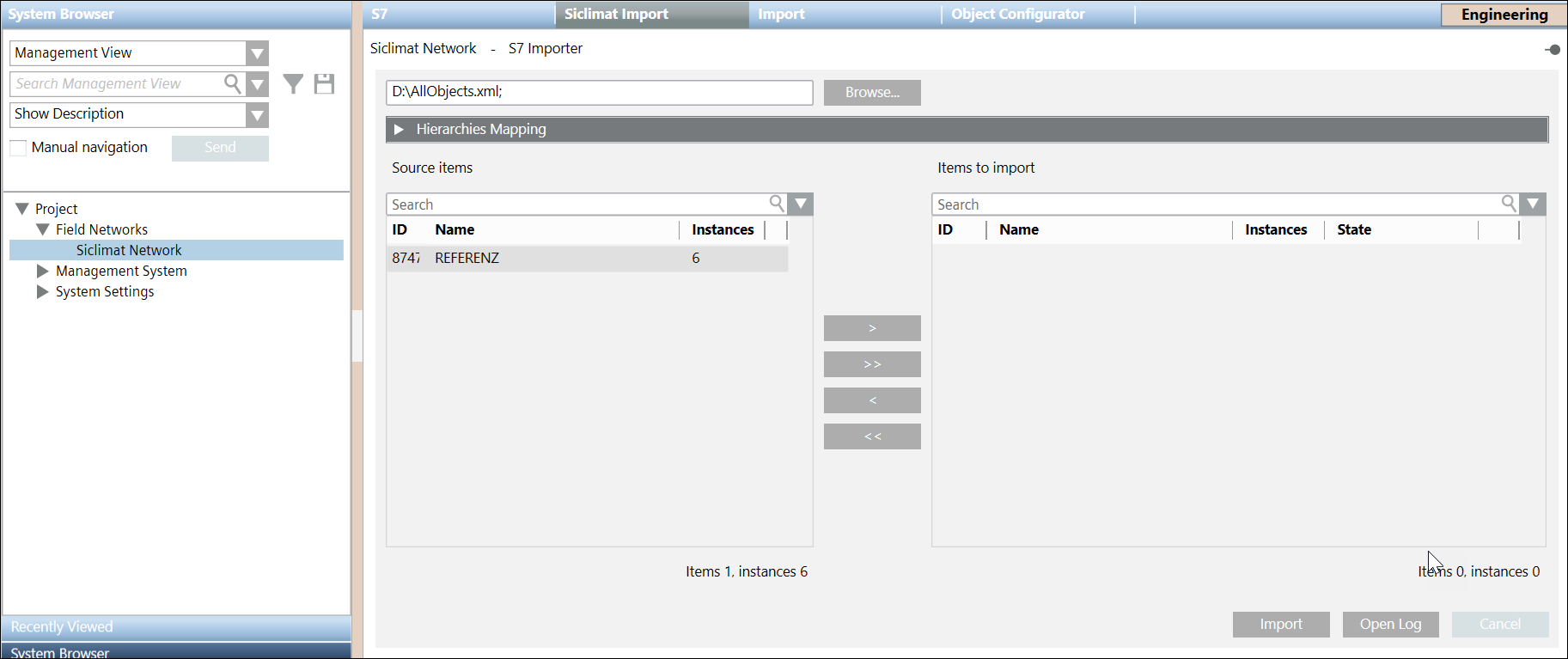Click the Open Log button
The height and width of the screenshot is (659, 1568).
[x=1390, y=625]
